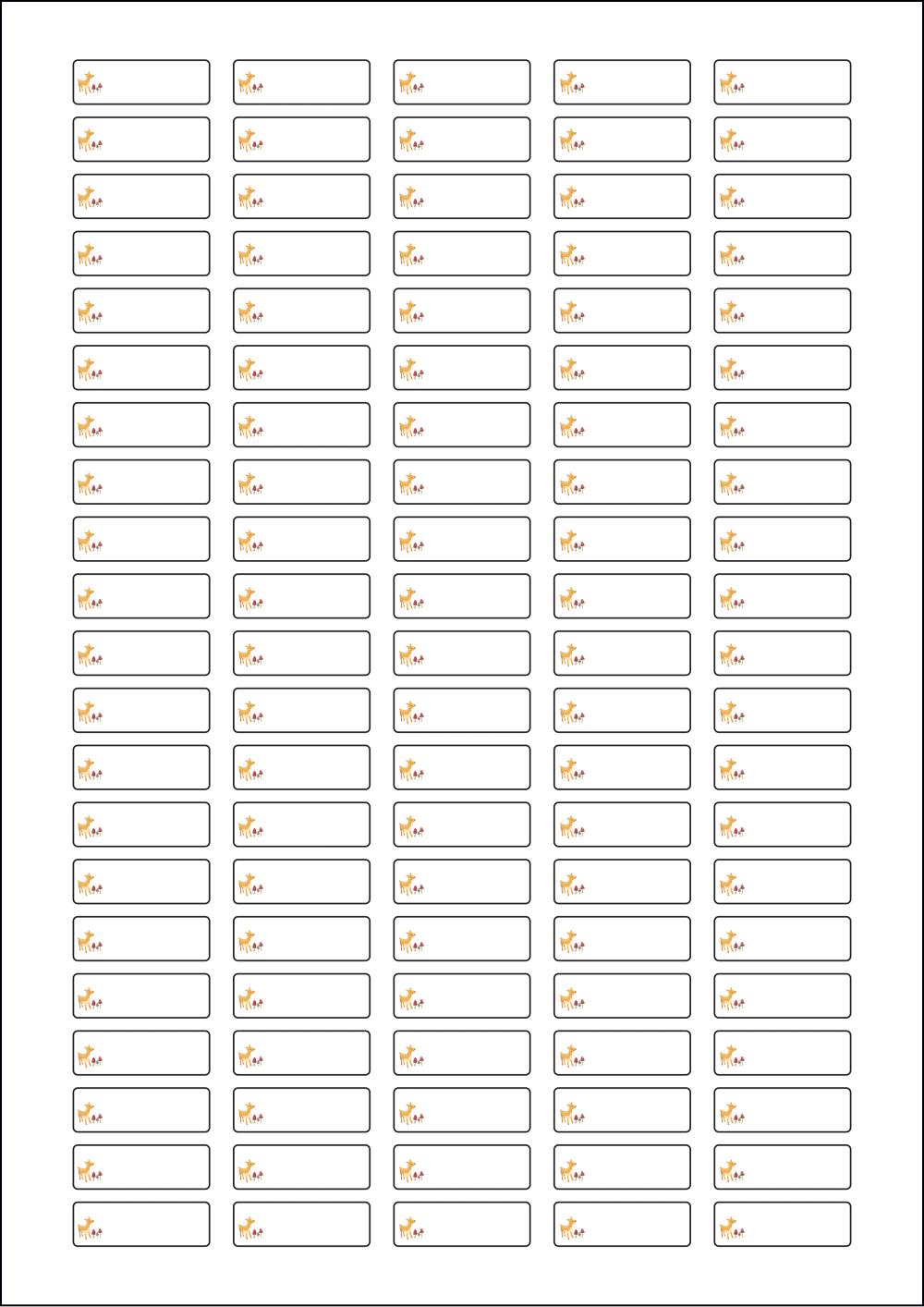Image resolution: width=924 pixels, height=1307 pixels.
Task: Click blank writing area of top-left label
Action: (154, 82)
